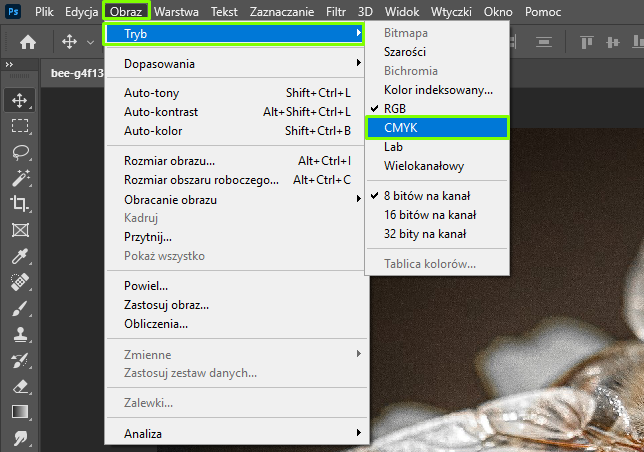Screen dimensions: 644x452
Task: Choose Obliczenia menu entry
Action: pyautogui.click(x=236, y=324)
